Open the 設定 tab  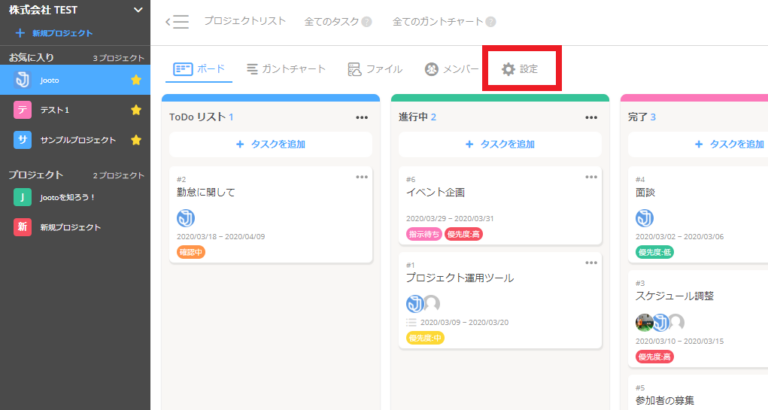[520, 69]
